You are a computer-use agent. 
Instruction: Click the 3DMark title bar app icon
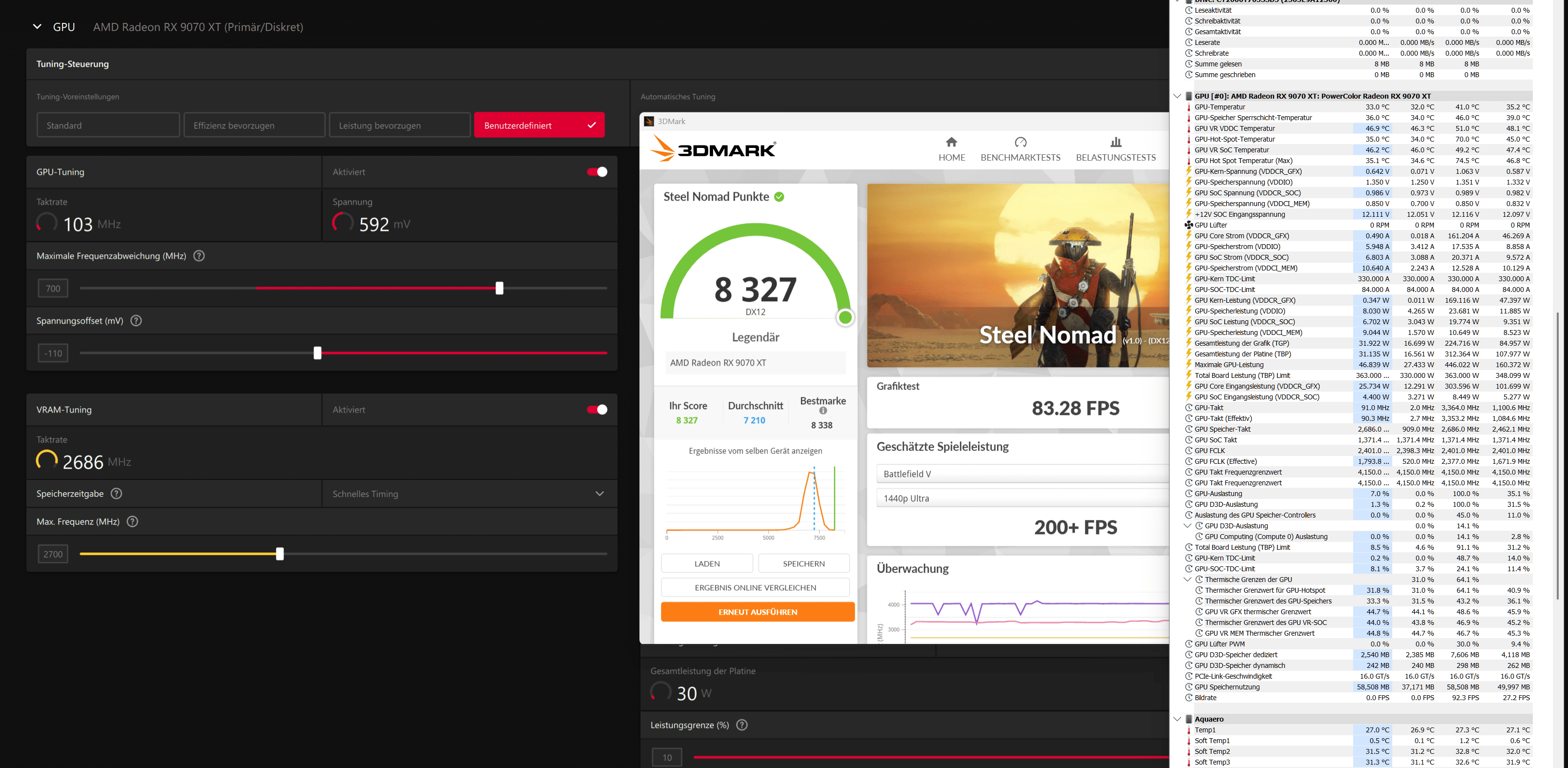pyautogui.click(x=649, y=121)
